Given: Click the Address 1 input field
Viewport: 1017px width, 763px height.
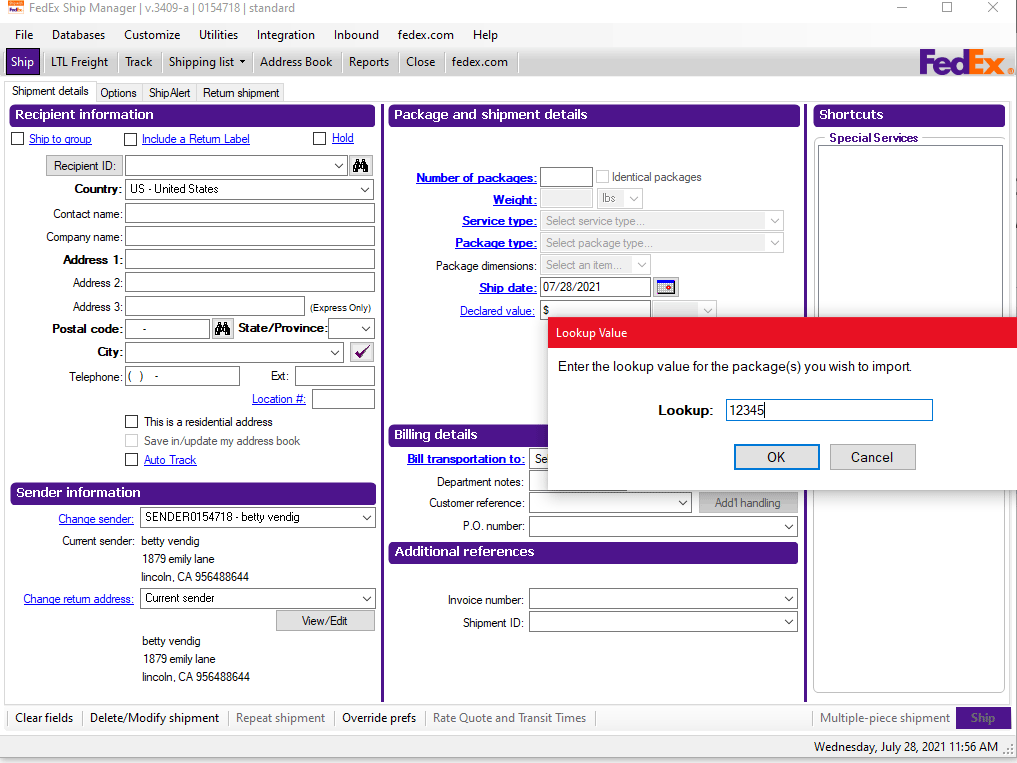Looking at the screenshot, I should [250, 260].
